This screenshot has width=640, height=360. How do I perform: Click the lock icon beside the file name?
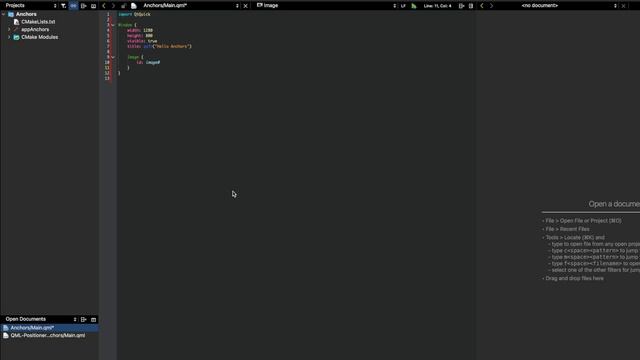[123, 6]
